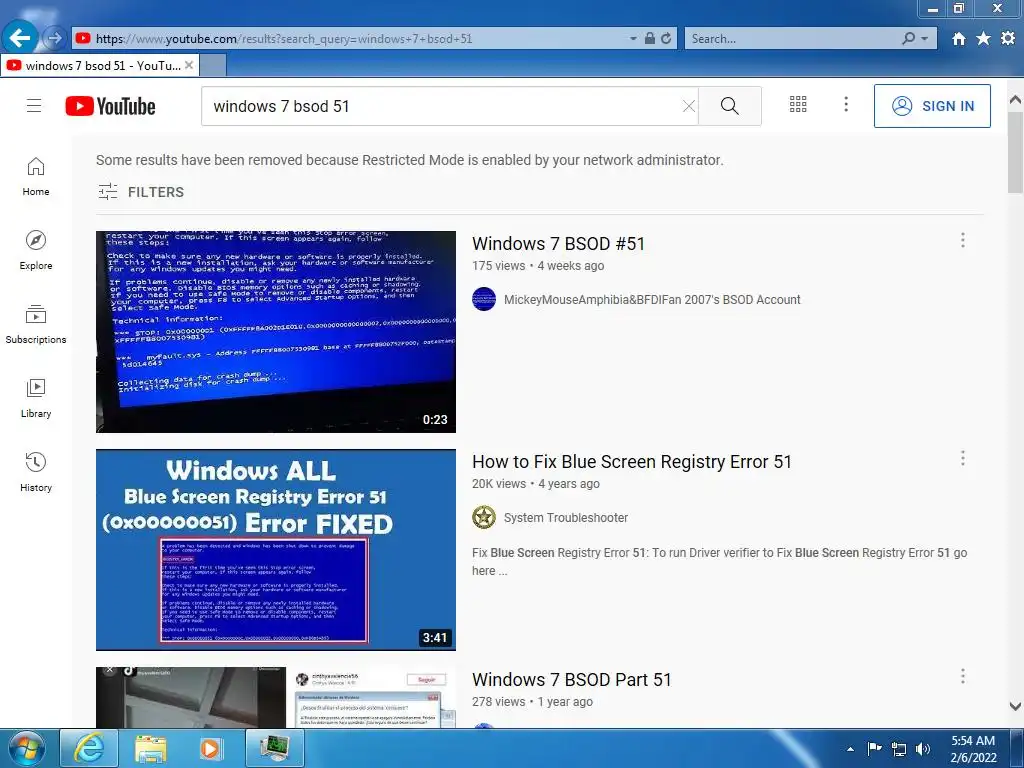The height and width of the screenshot is (768, 1024).
Task: Open YouTube settings three-dot menu
Action: click(x=846, y=104)
